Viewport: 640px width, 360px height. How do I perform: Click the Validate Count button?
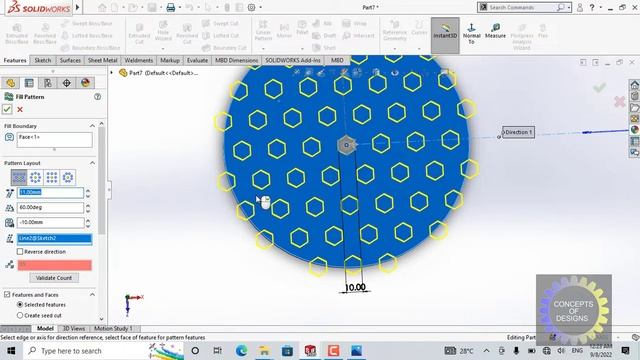coord(54,278)
